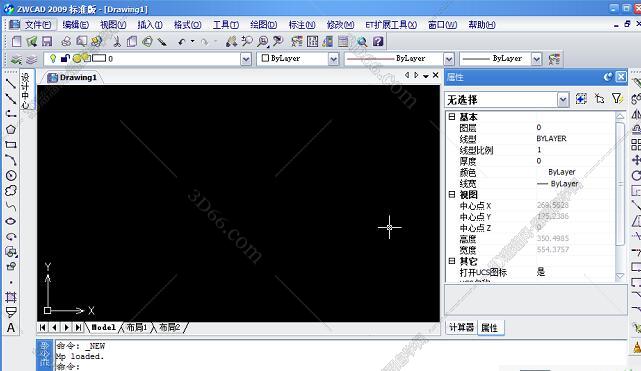641x371 pixels.
Task: Collapse the 其它 property group
Action: [452, 261]
